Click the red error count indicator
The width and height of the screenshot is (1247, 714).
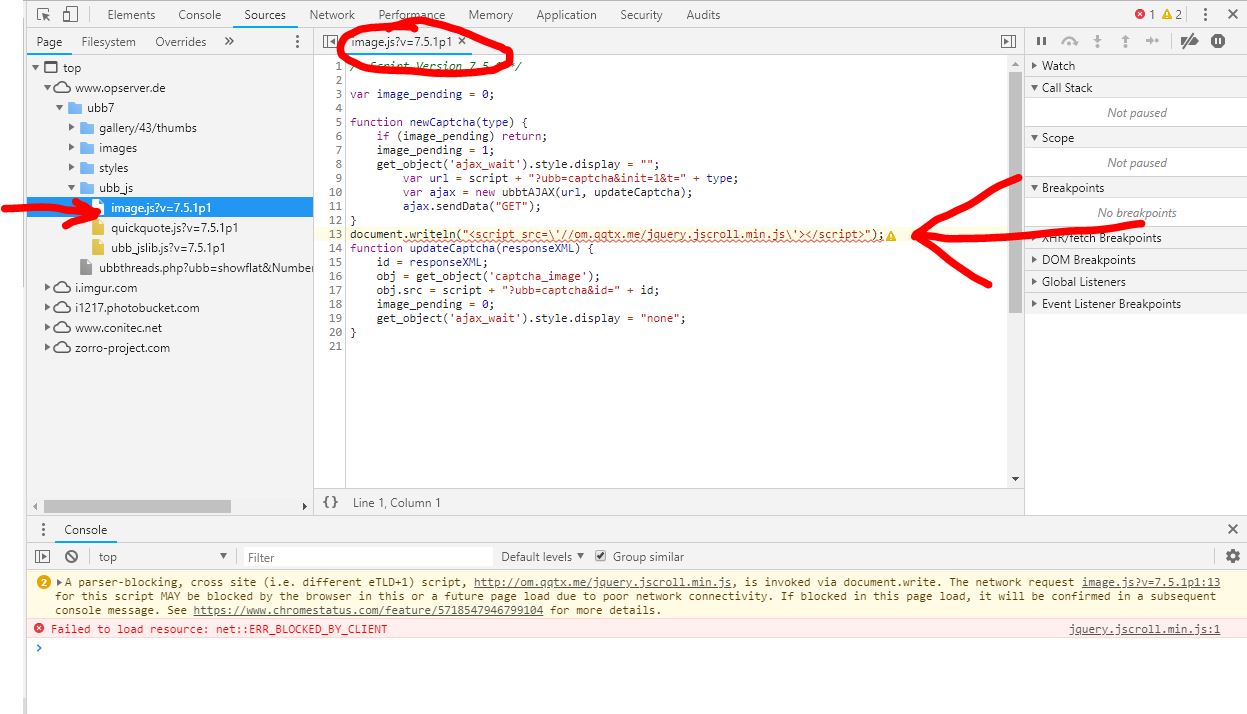pyautogui.click(x=1145, y=15)
